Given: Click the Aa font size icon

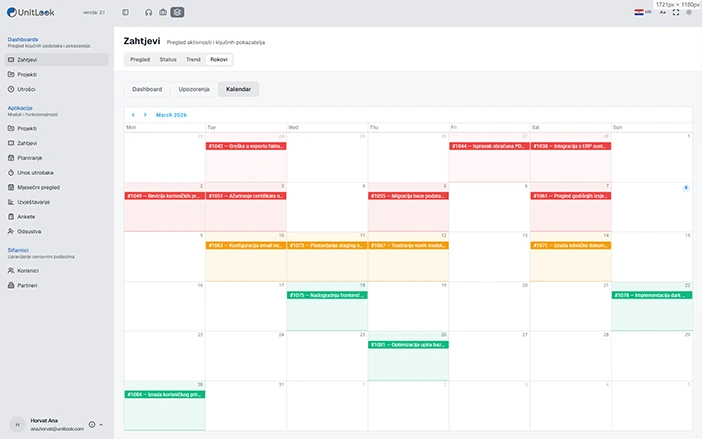Looking at the screenshot, I should [663, 13].
